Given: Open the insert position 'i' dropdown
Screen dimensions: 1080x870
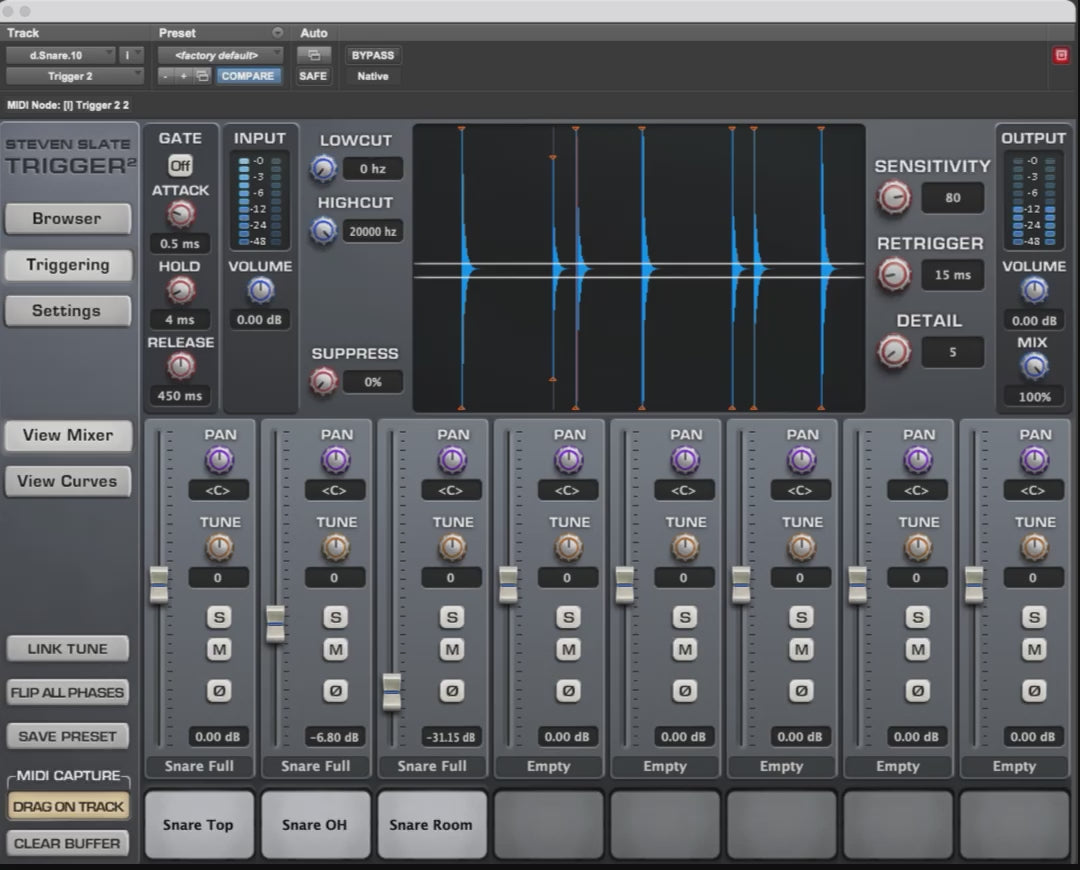Looking at the screenshot, I should coord(131,55).
